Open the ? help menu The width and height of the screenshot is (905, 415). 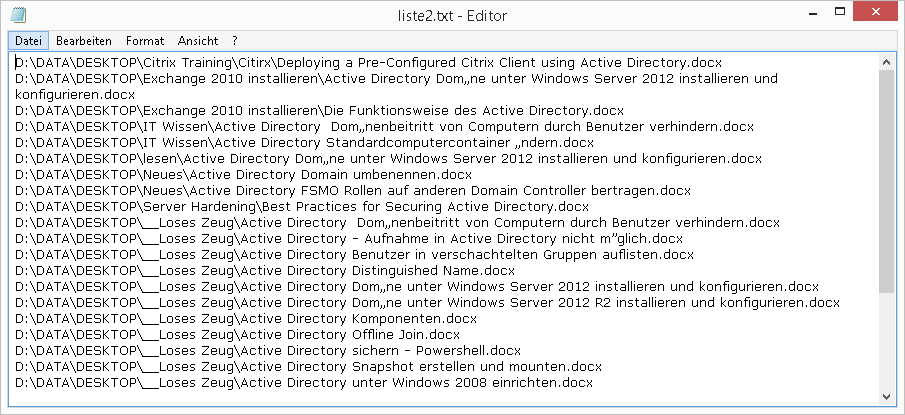[234, 41]
